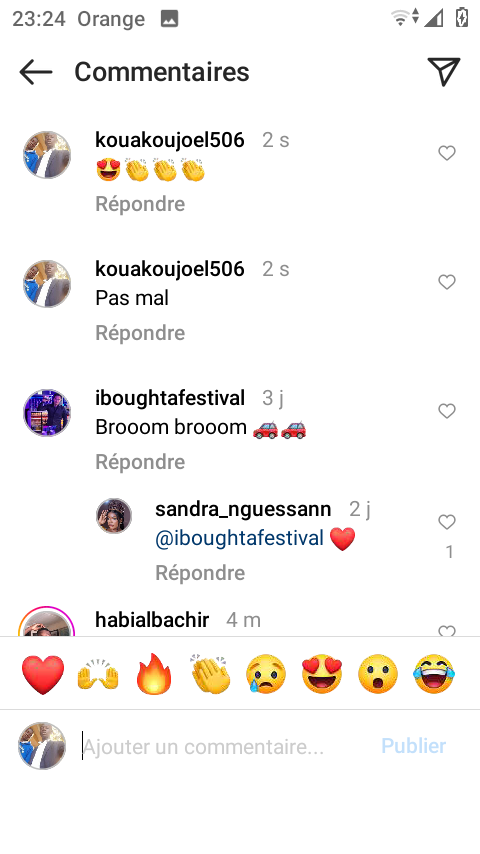Like the "Pas mal" comment

[x=447, y=282]
